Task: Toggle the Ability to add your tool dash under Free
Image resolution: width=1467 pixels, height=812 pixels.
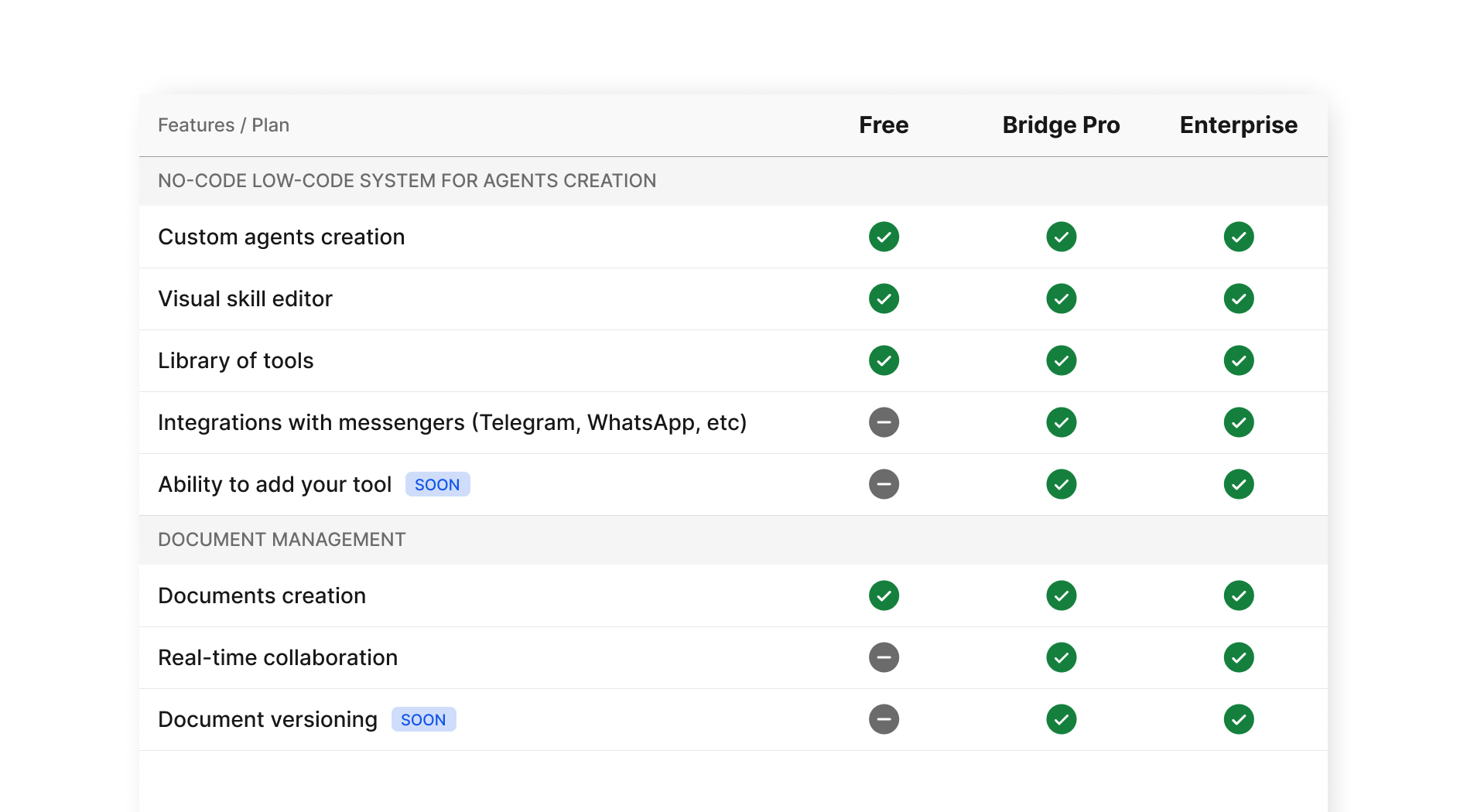Action: tap(884, 484)
